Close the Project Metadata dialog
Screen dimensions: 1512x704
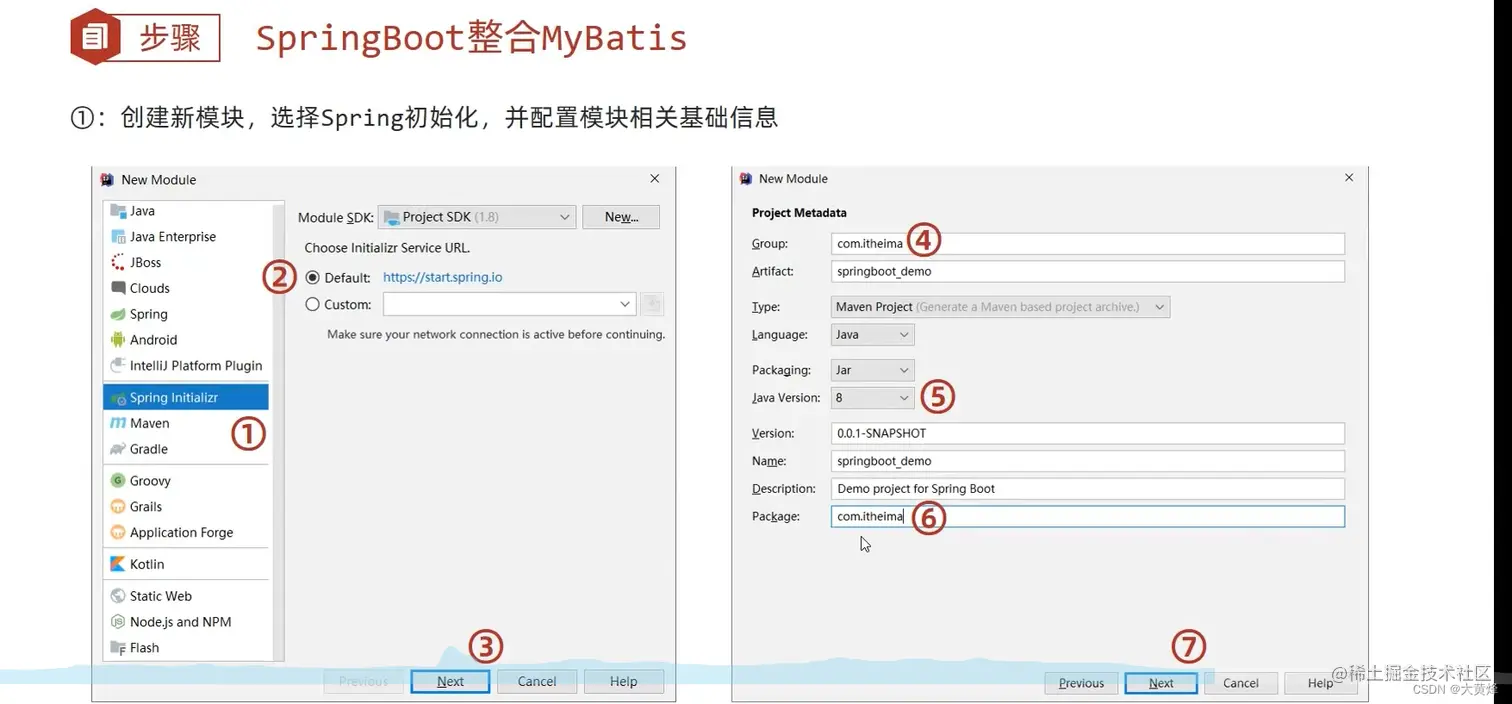(x=1349, y=178)
